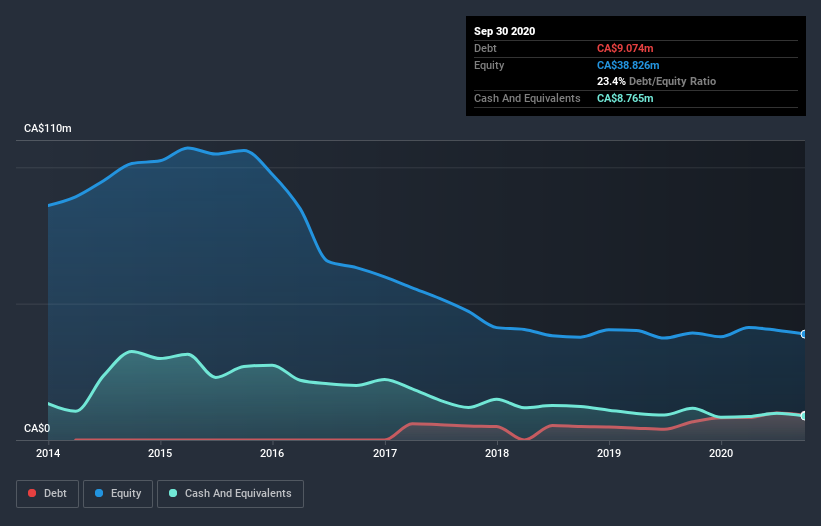The height and width of the screenshot is (526, 821).
Task: Click the Sep 30 2020 tooltip date
Action: point(504,31)
